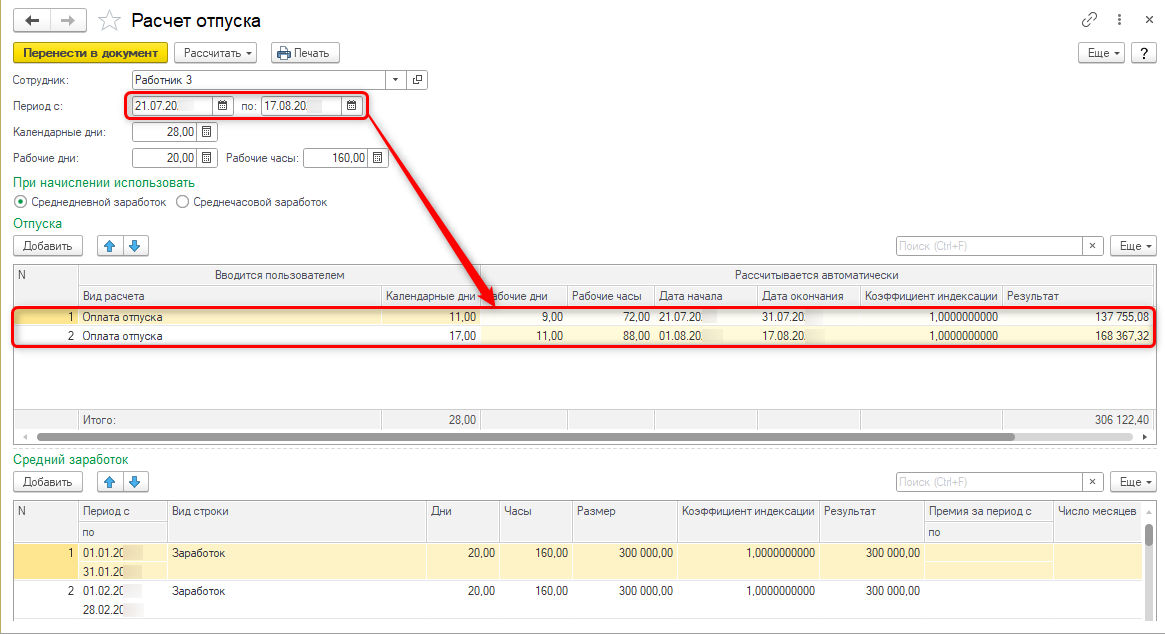
Task: Open calculator for Календарные дни field
Action: 207,131
